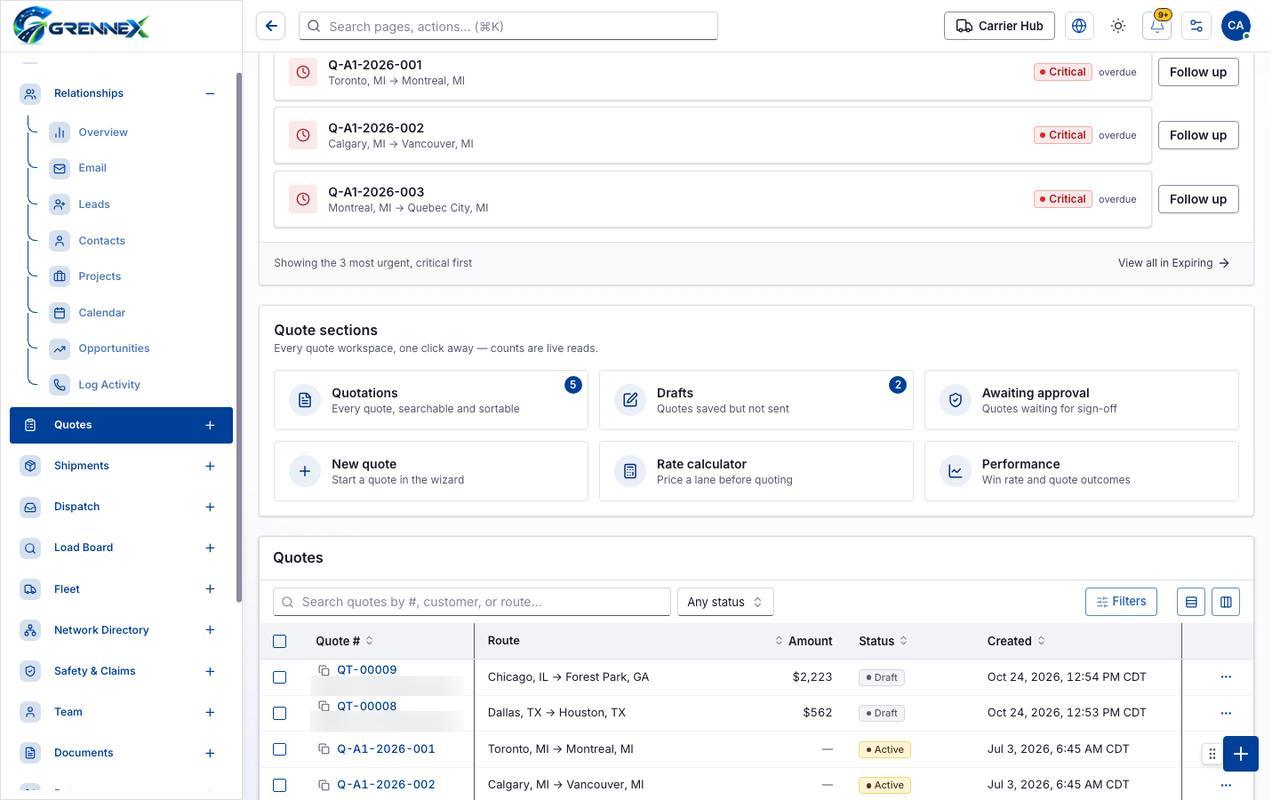The image size is (1280, 800).
Task: Follow up on quote Q-A1-2026-002
Action: [1198, 135]
